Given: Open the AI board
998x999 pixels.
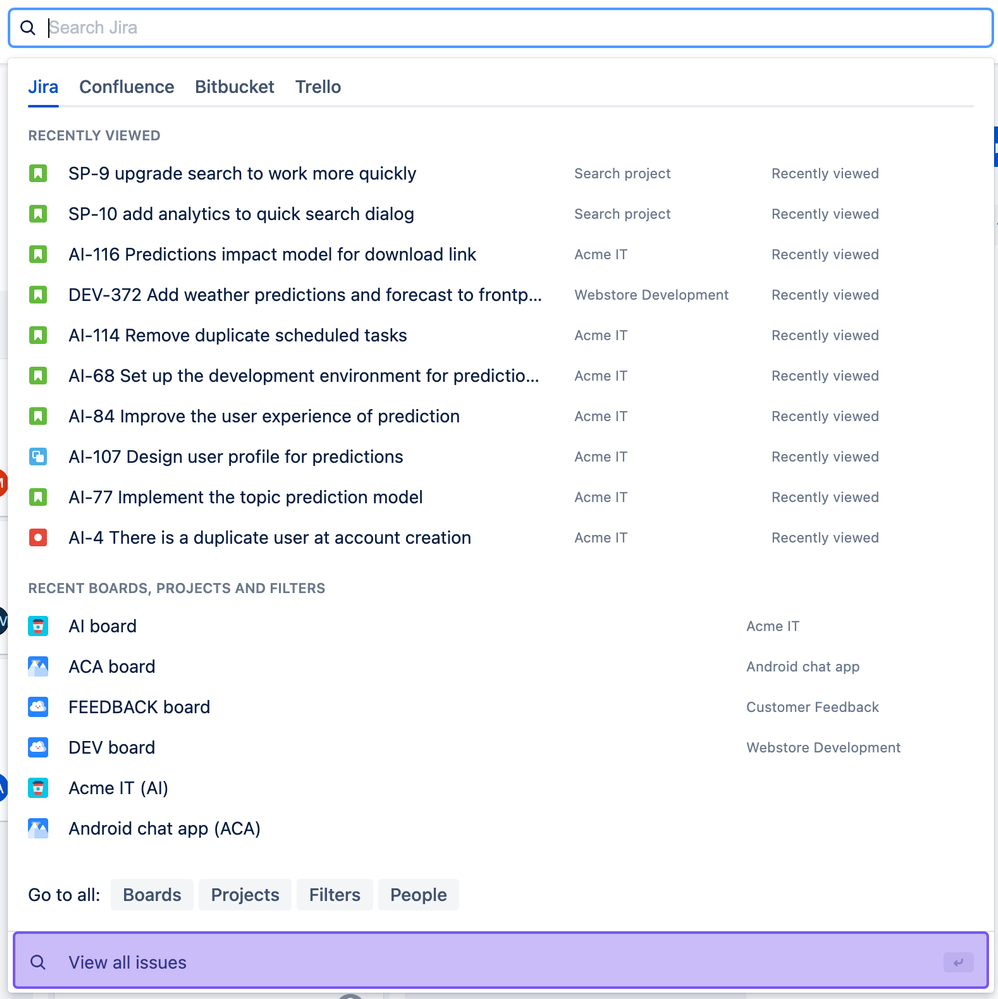Looking at the screenshot, I should click(103, 626).
